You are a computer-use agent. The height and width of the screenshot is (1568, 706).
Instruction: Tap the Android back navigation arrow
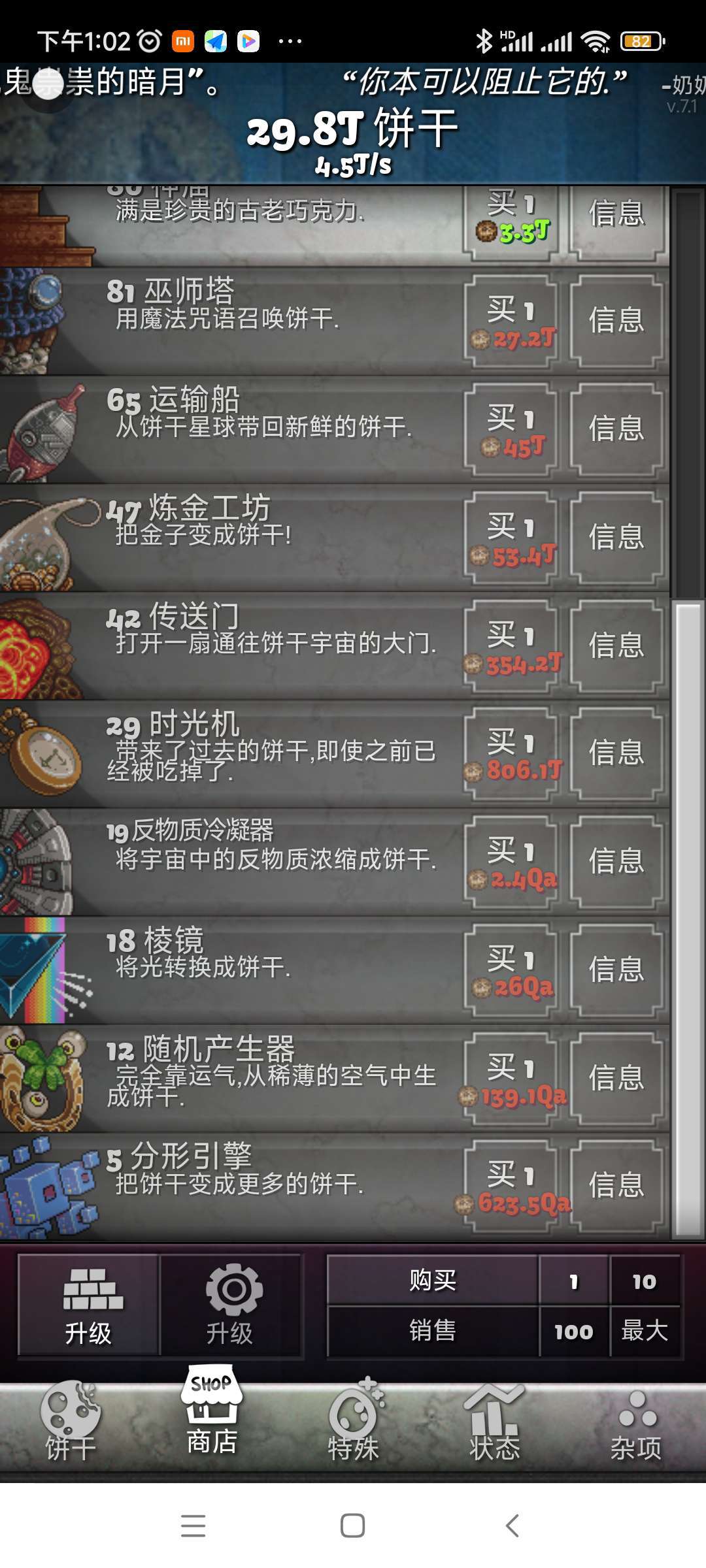pos(513,1526)
